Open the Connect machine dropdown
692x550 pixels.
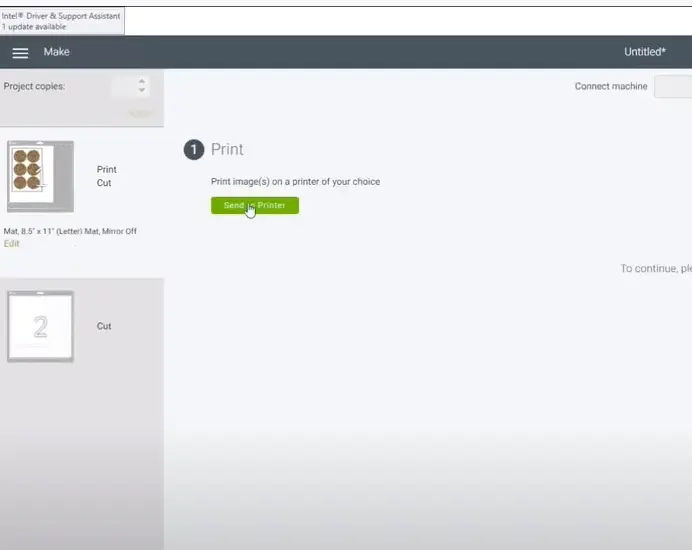[x=672, y=87]
